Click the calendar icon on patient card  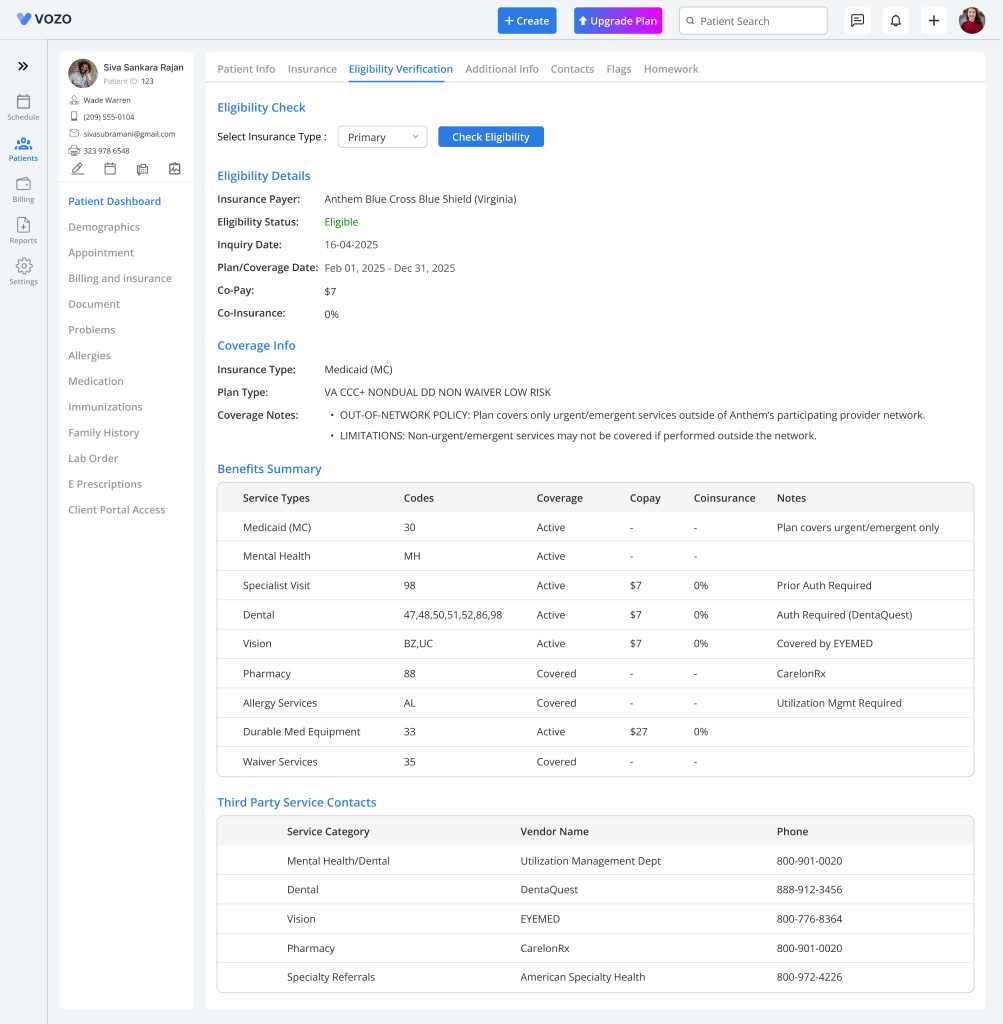[110, 169]
